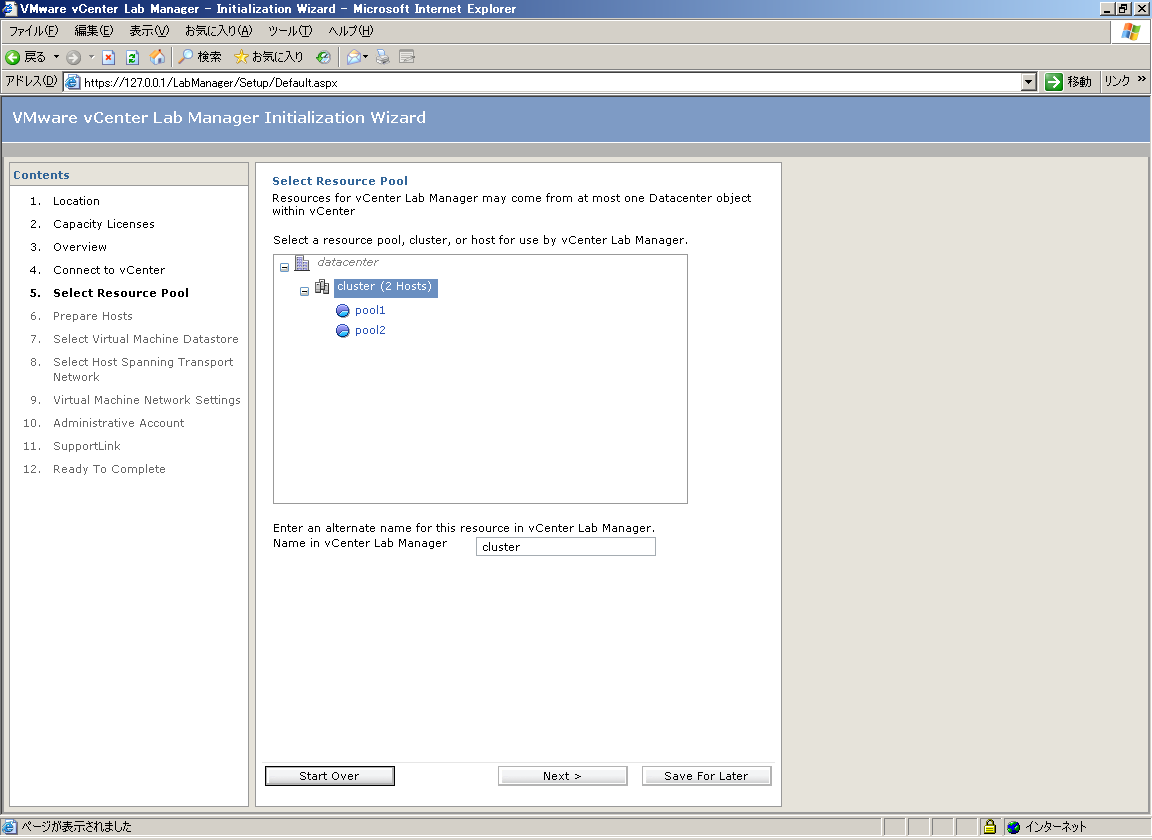Click the IE Forward arrow
This screenshot has height=840, width=1152.
click(x=73, y=57)
